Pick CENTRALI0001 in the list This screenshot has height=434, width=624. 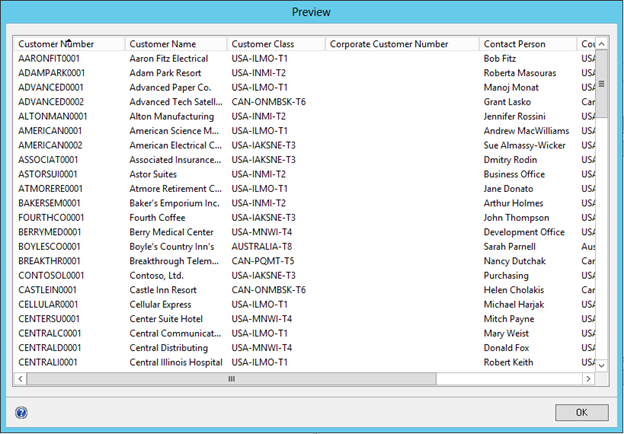click(48, 362)
